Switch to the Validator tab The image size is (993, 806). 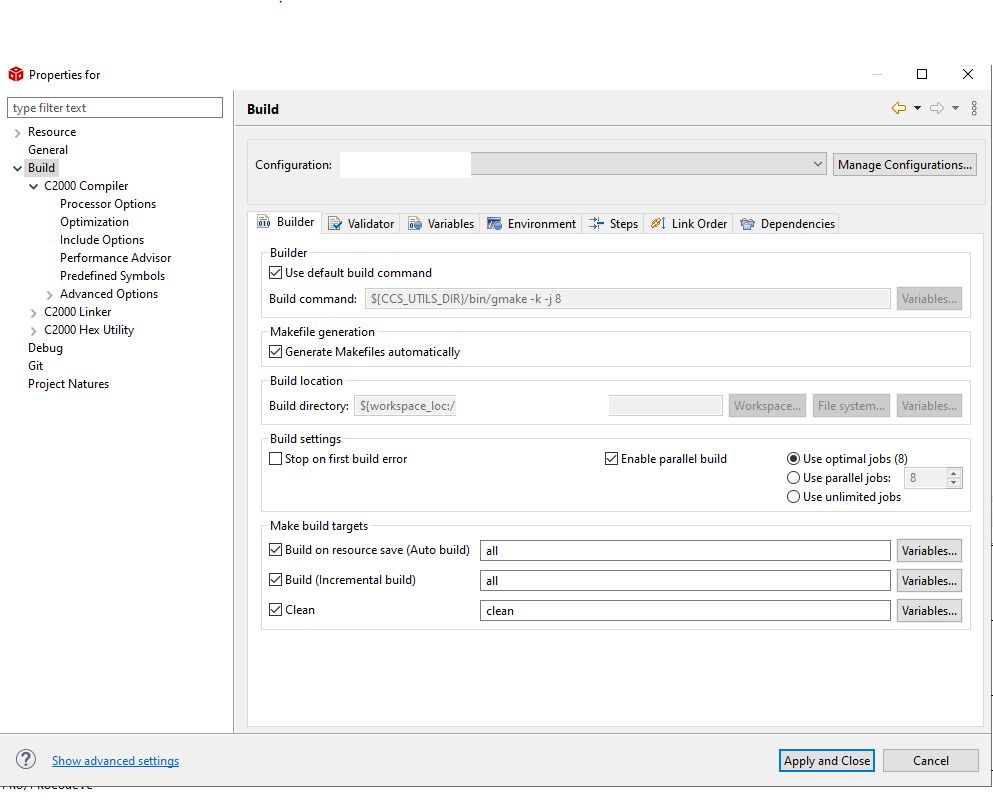[x=361, y=224]
